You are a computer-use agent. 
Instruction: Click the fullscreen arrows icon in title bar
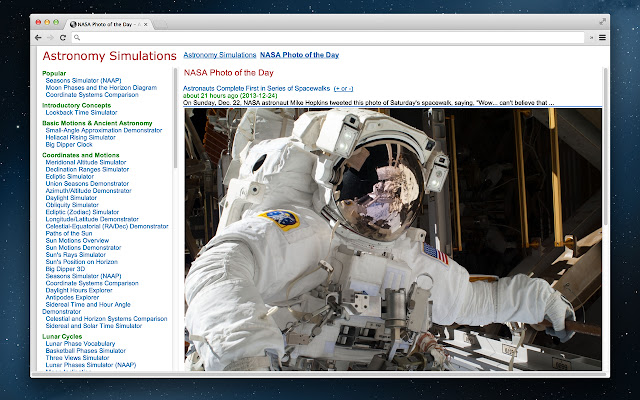coord(602,22)
